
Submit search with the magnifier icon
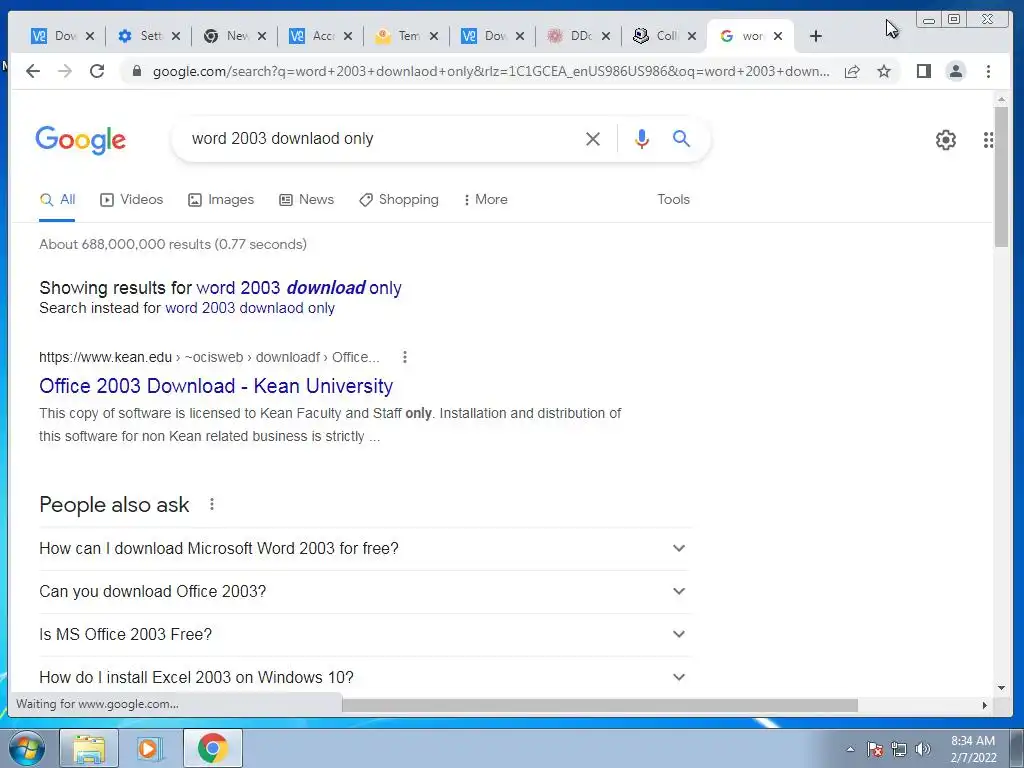click(681, 138)
